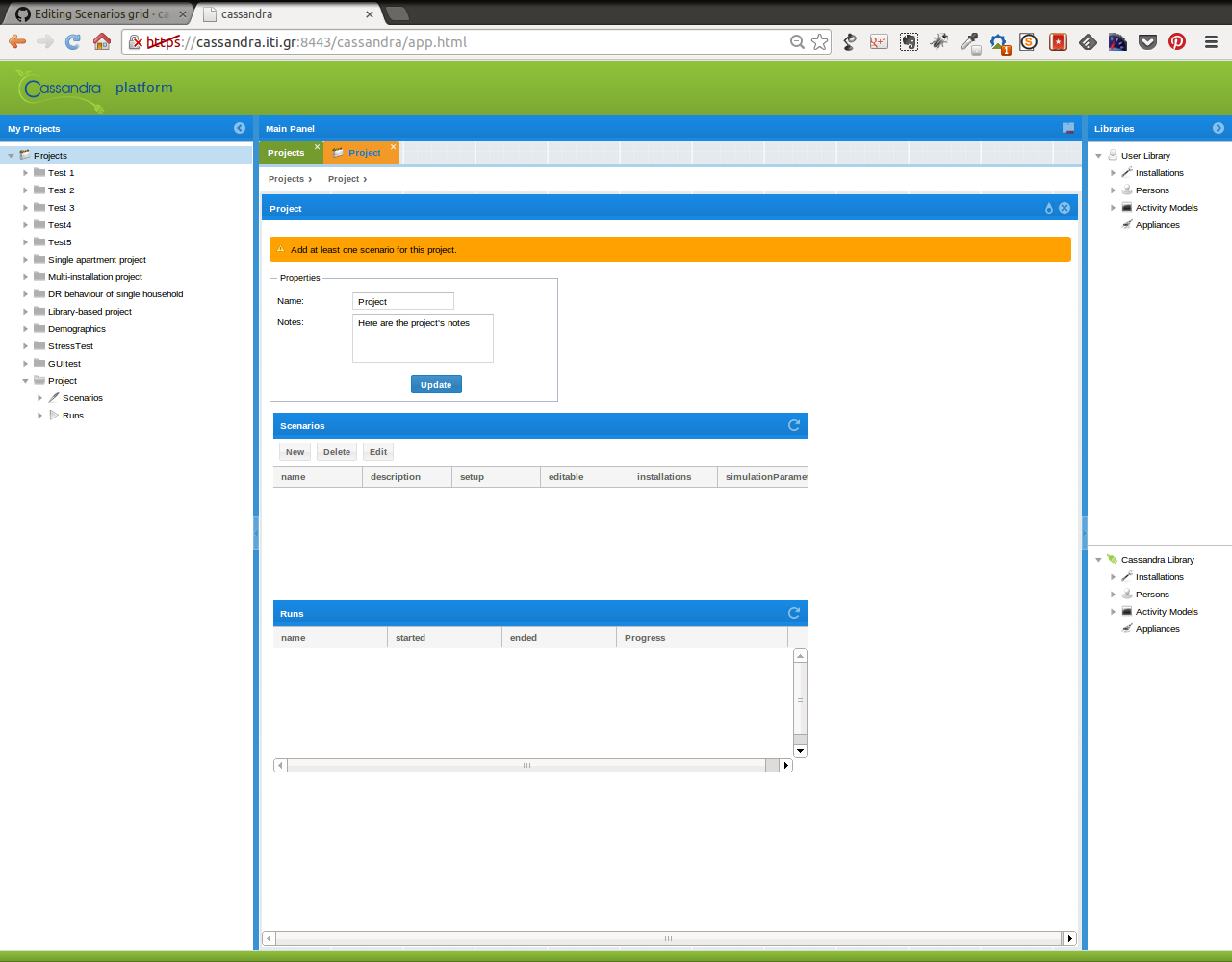Select the Installations icon in Cassandra Library

tap(1126, 576)
